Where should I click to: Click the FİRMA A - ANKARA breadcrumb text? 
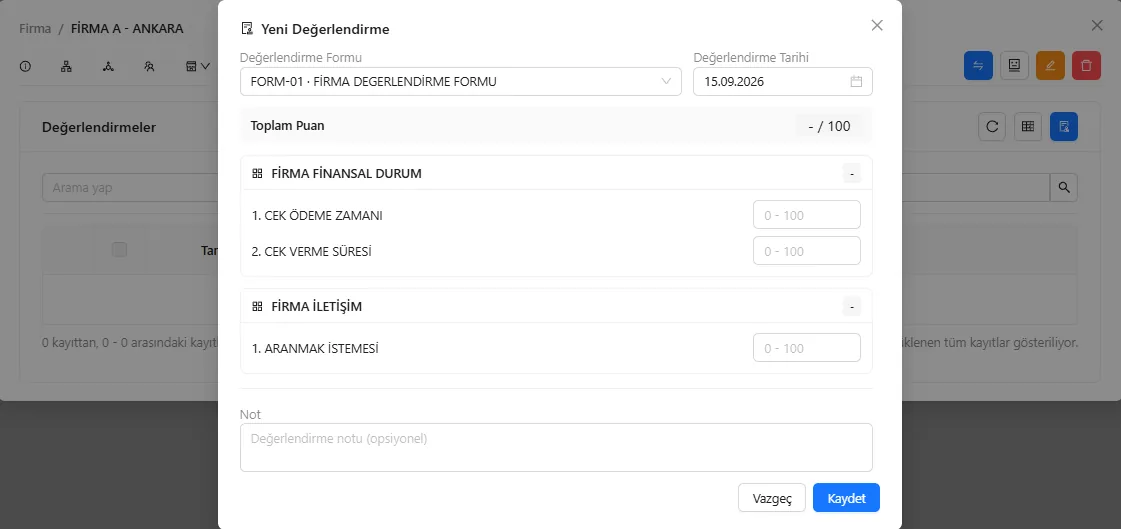[127, 29]
